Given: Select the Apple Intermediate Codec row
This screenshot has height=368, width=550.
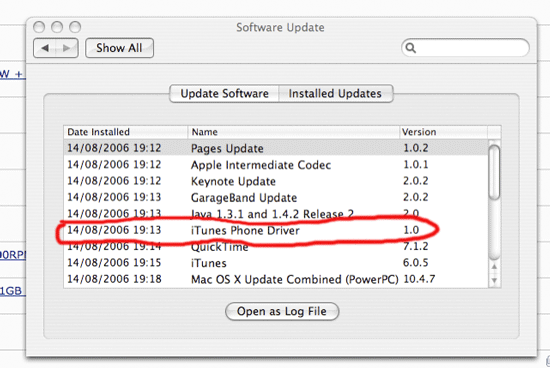Looking at the screenshot, I should pyautogui.click(x=276, y=165).
